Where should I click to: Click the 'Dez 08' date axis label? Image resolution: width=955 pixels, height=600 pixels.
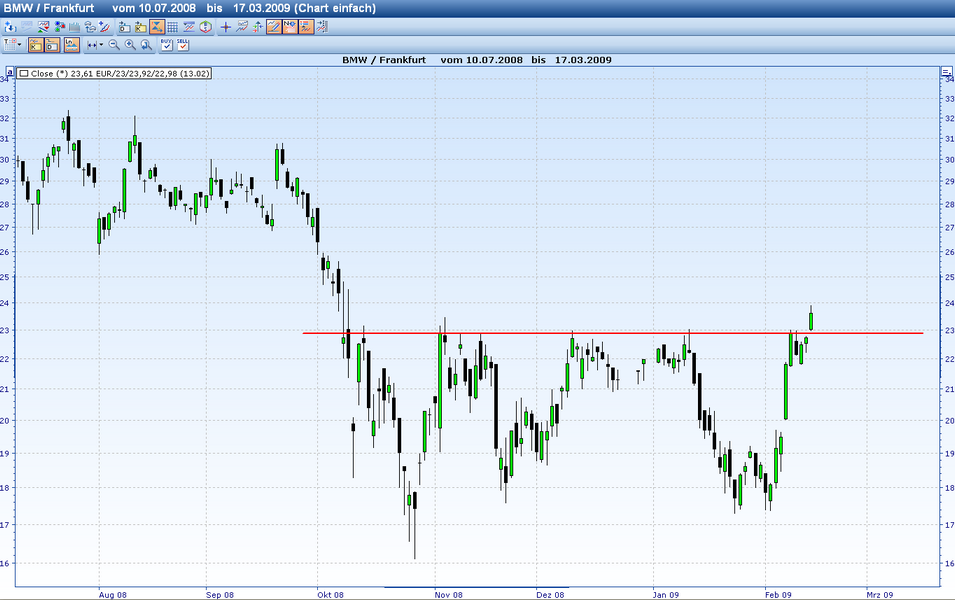point(550,595)
